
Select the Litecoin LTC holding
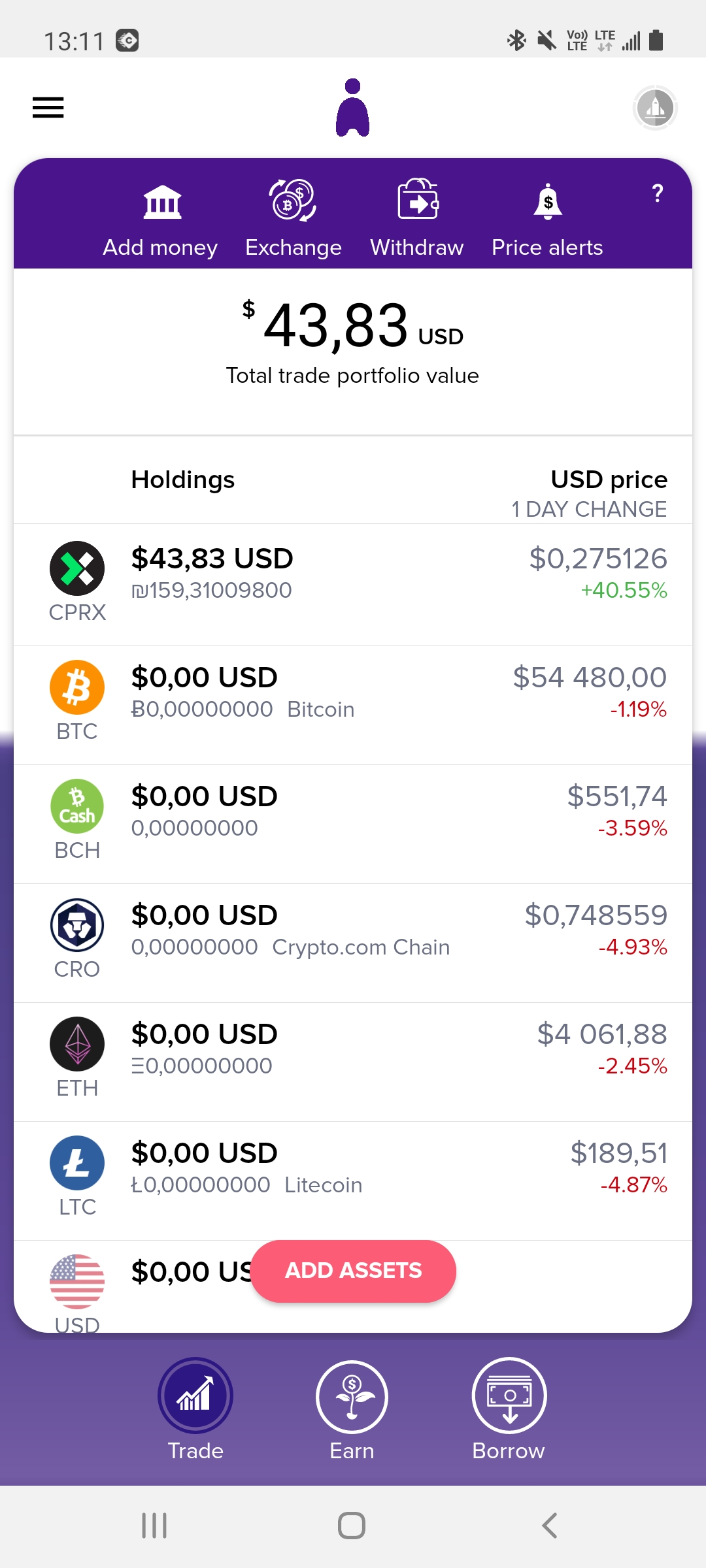tap(353, 1181)
